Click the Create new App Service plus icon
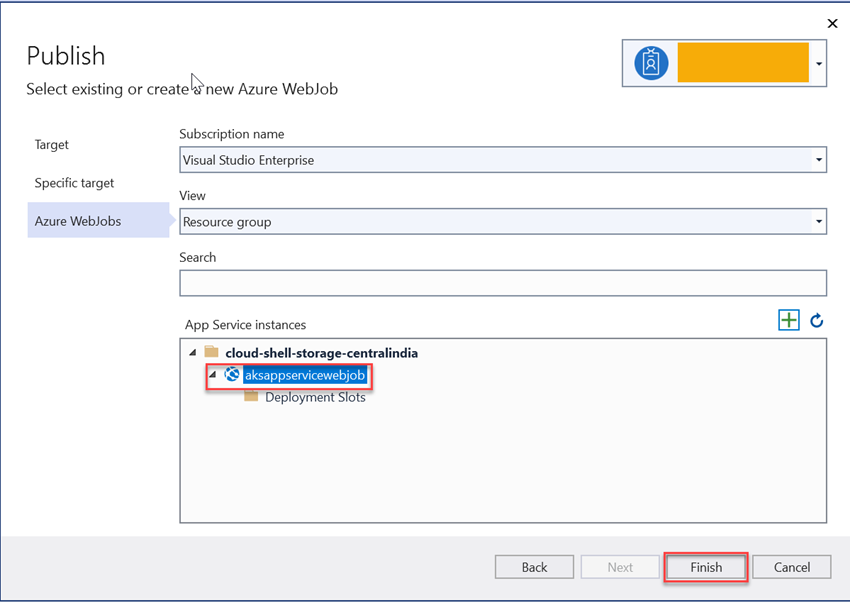 (789, 319)
